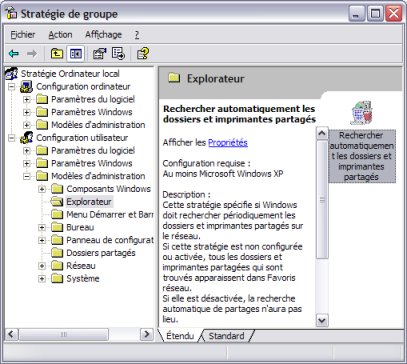407x364 pixels.
Task: Go back with the green left arrow
Action: coord(14,53)
